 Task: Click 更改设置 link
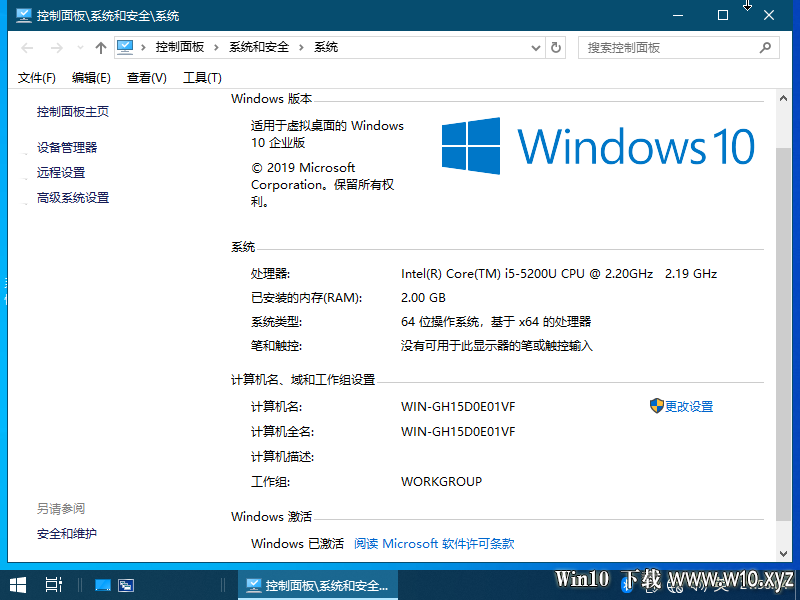(689, 407)
